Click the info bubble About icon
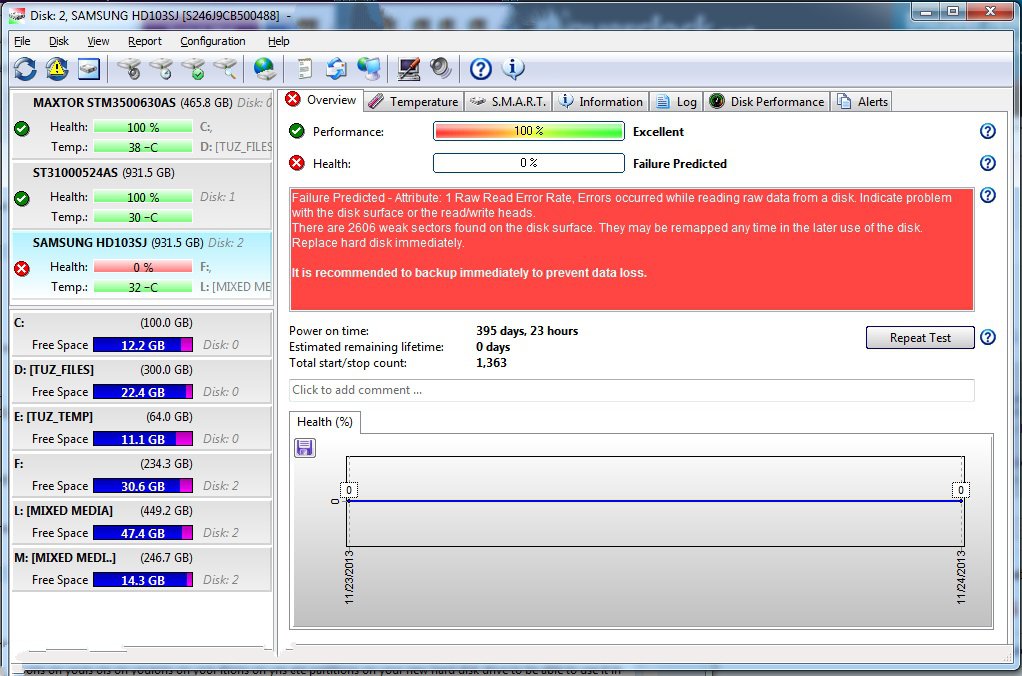The image size is (1022, 676). [x=513, y=69]
